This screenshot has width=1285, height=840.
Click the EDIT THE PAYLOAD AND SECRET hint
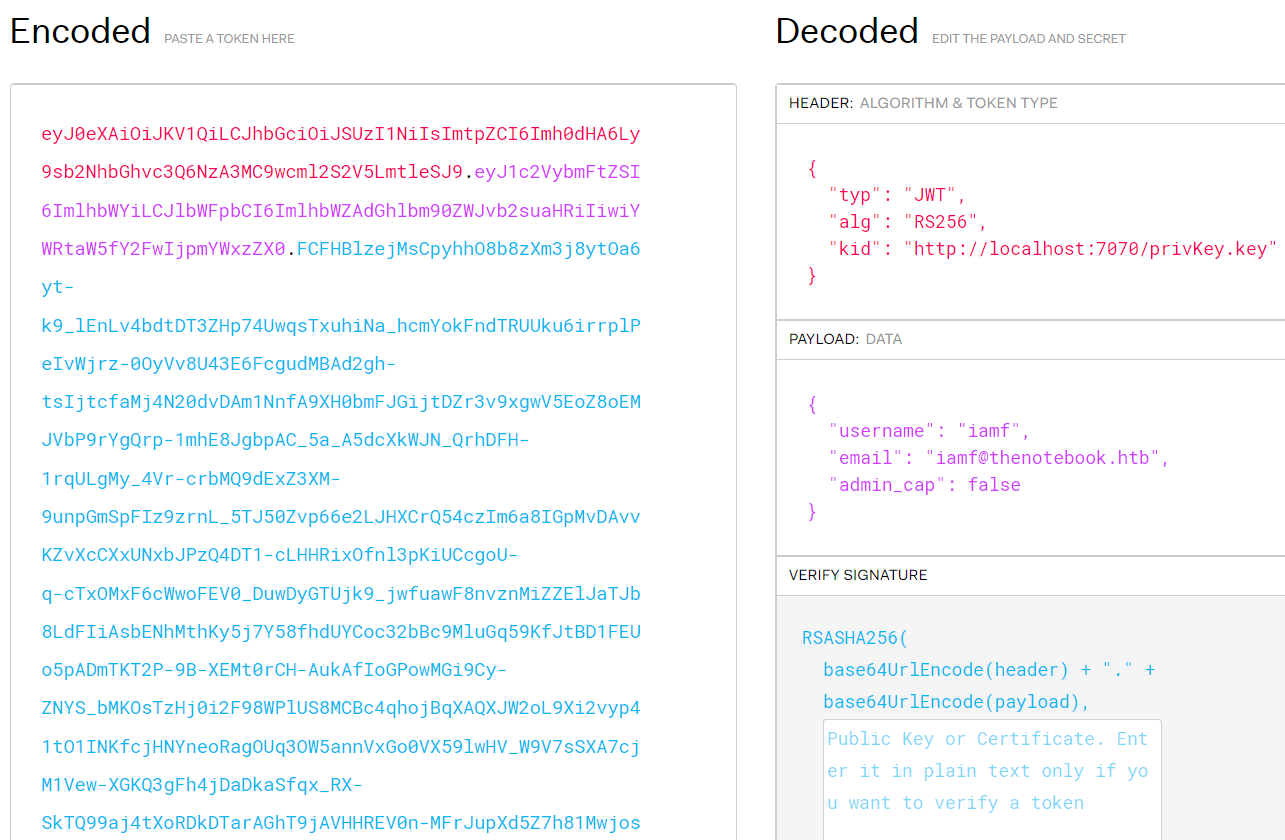coord(1028,39)
